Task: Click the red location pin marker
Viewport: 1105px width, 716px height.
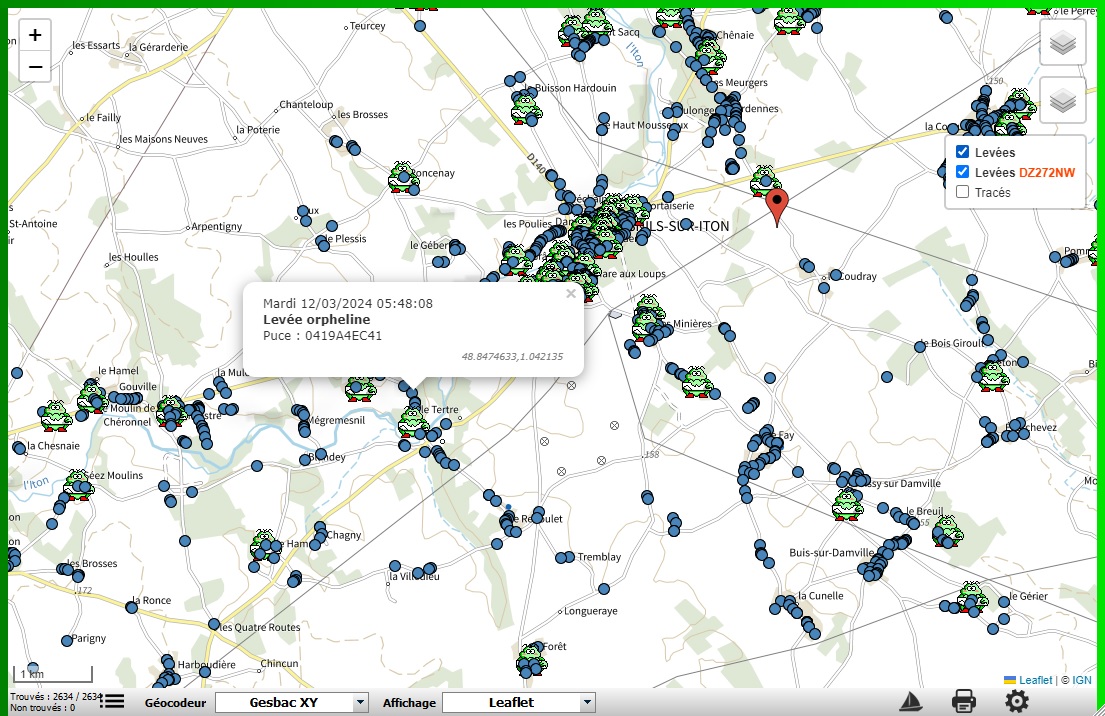Action: tap(778, 207)
